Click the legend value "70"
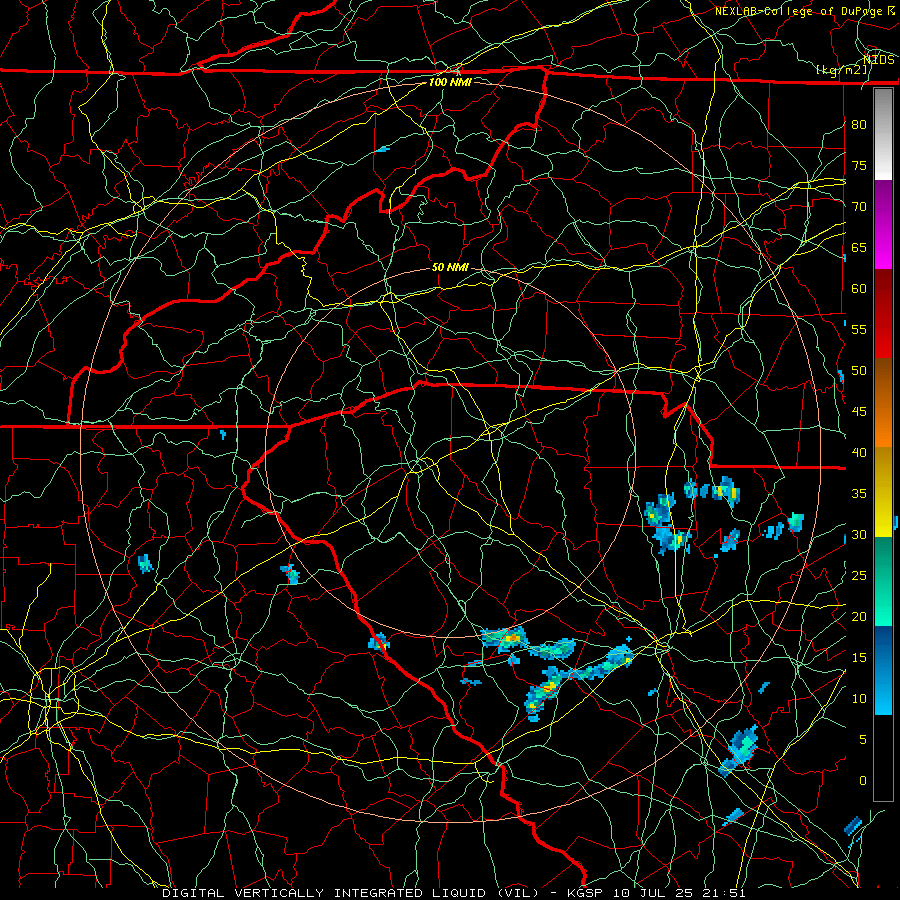The image size is (900, 900). [x=859, y=207]
